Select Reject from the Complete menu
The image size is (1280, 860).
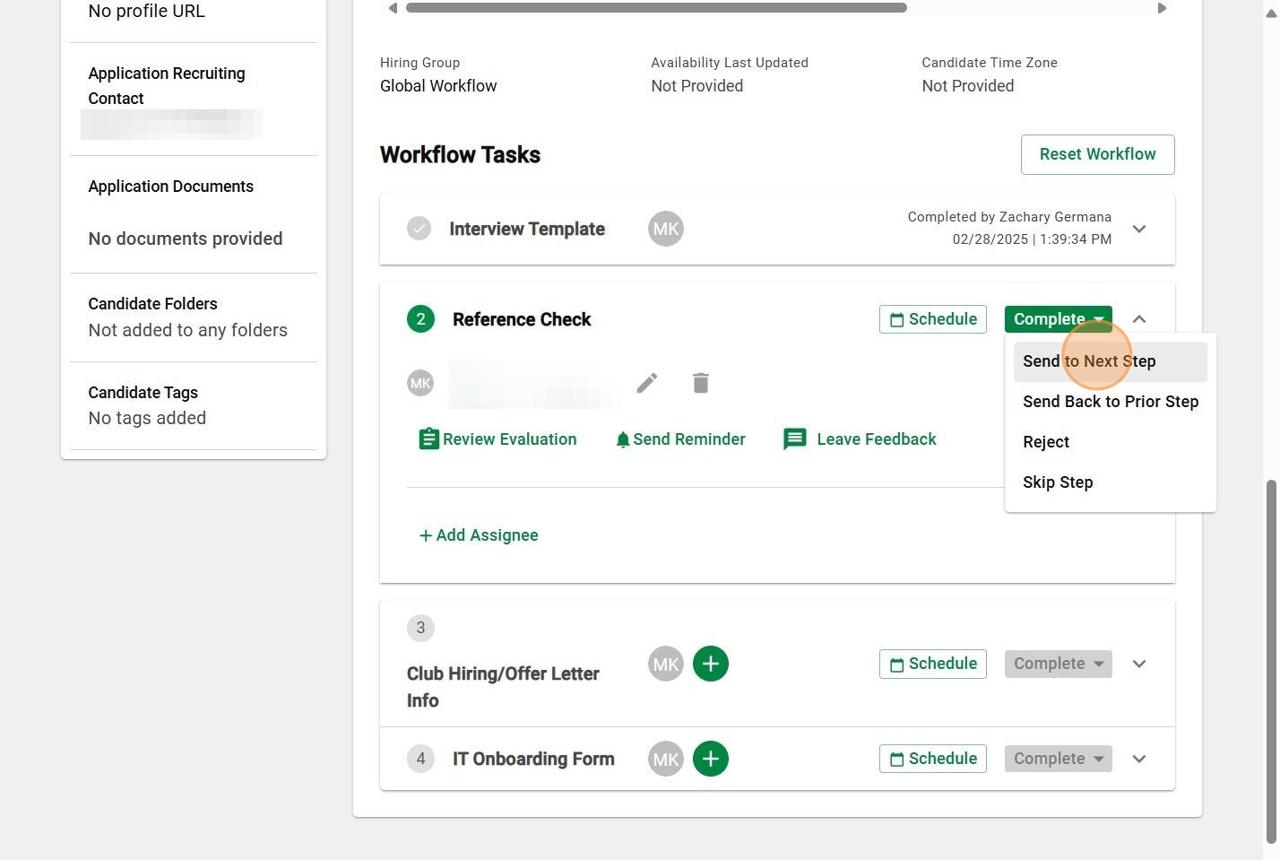[1046, 442]
